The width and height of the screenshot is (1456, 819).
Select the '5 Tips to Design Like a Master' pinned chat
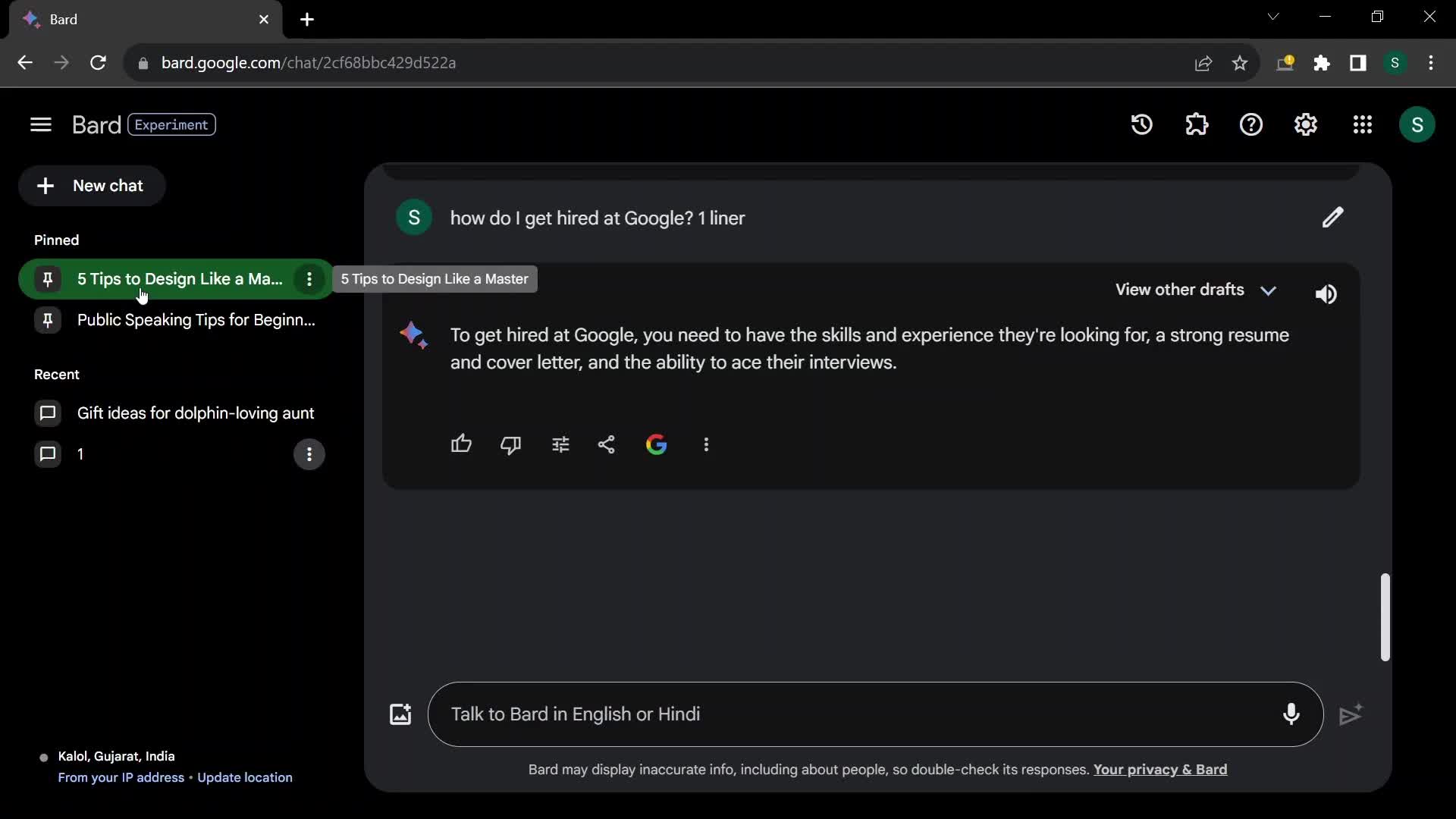[x=180, y=279]
